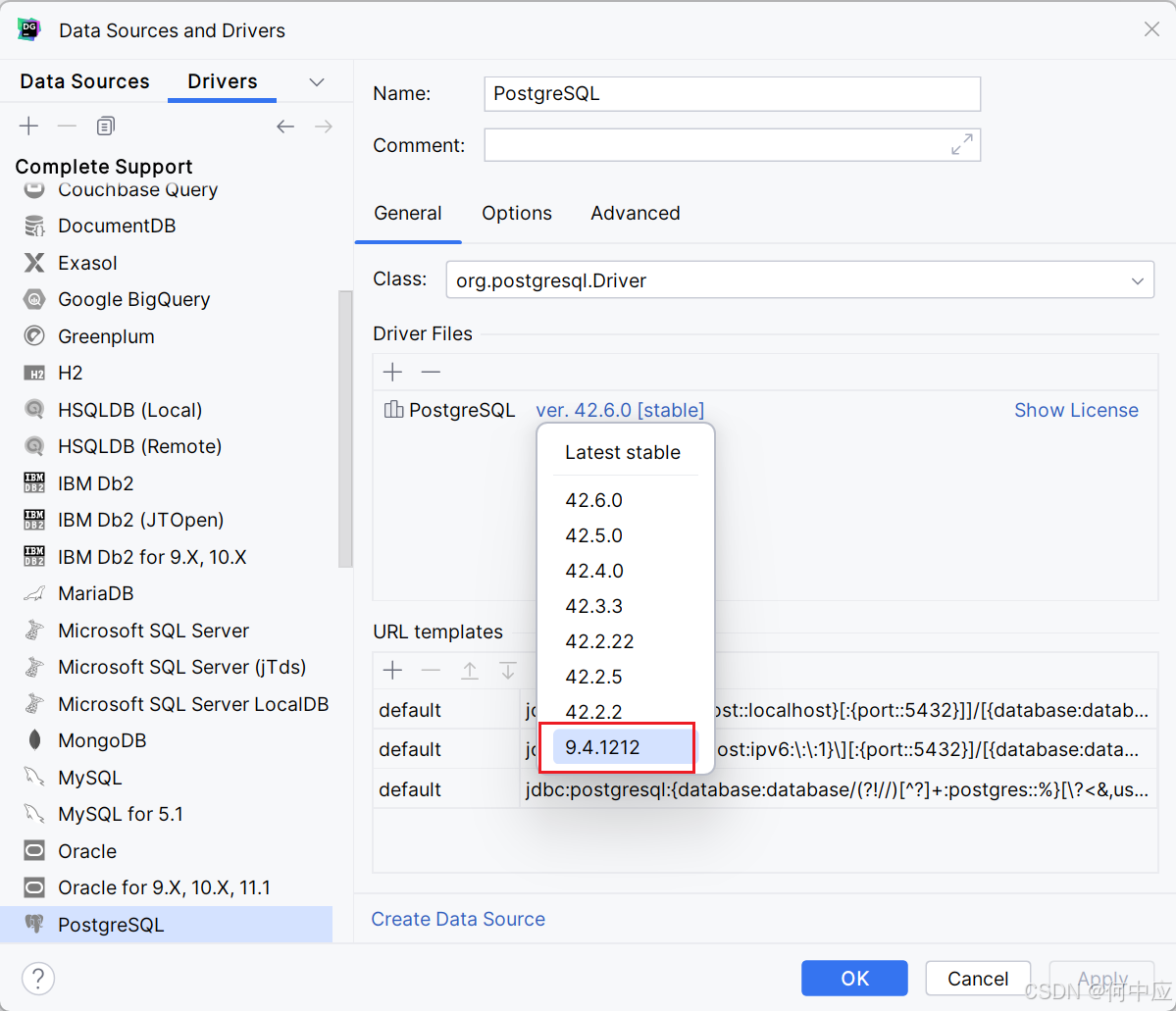Click the H2 driver icon
Image resolution: width=1176 pixels, height=1011 pixels.
pyautogui.click(x=34, y=373)
